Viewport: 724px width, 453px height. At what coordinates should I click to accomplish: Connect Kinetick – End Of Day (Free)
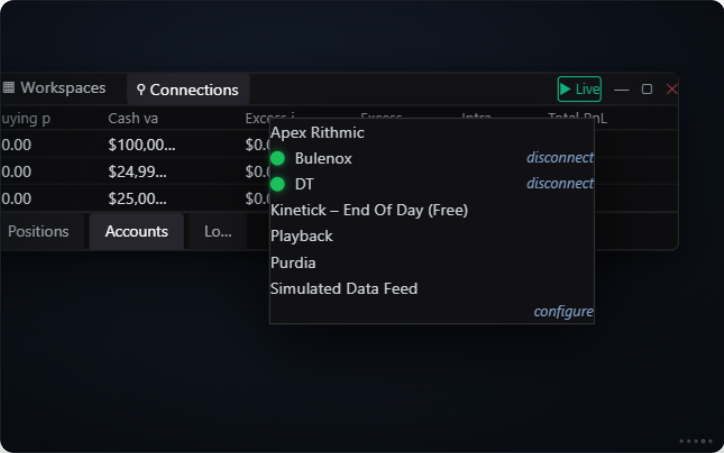pyautogui.click(x=369, y=210)
